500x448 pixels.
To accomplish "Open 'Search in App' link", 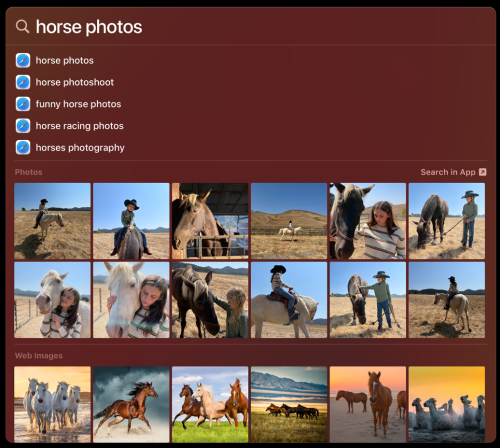I will click(448, 172).
